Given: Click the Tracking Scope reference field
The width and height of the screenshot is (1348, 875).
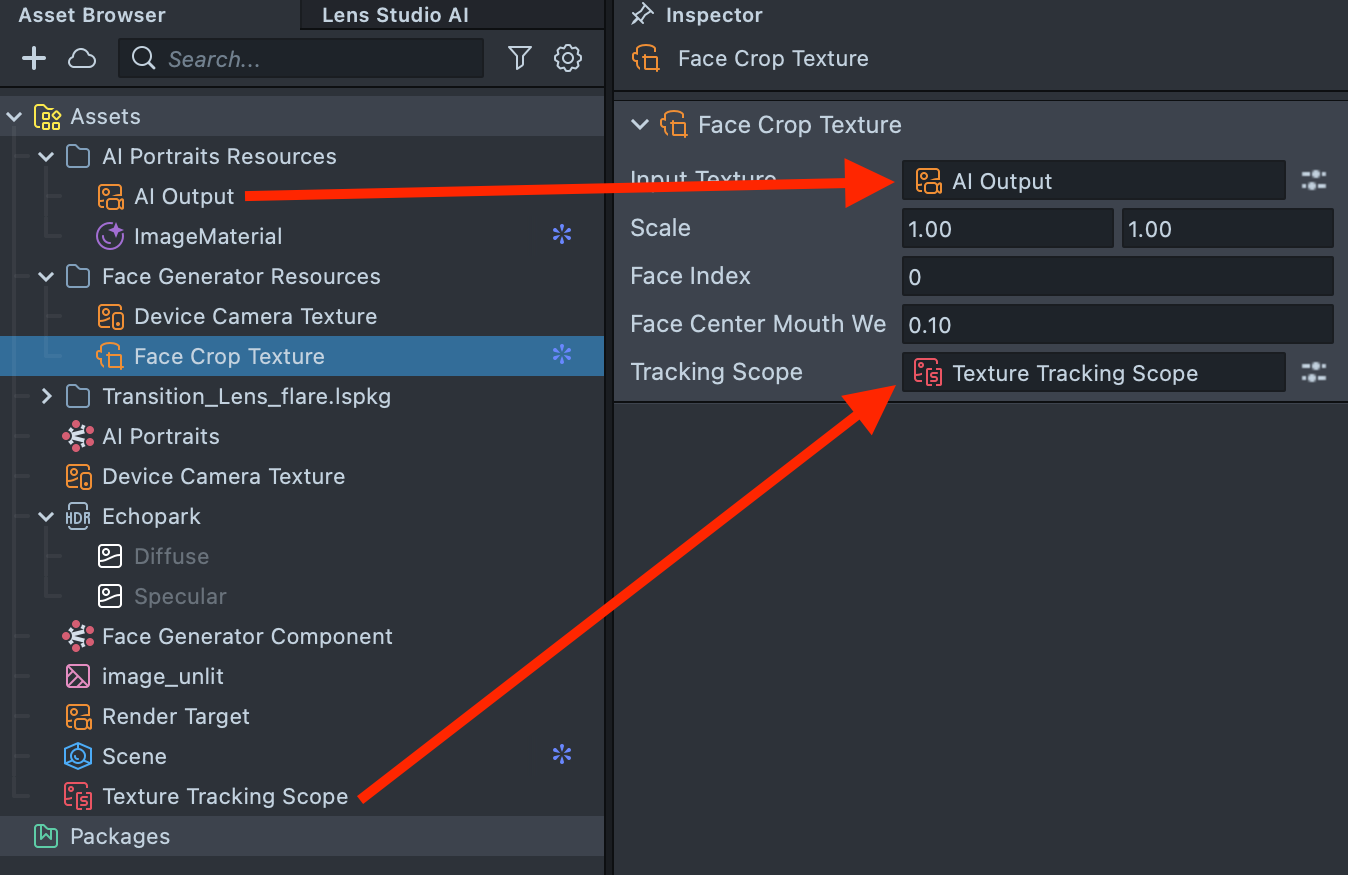Looking at the screenshot, I should [x=1093, y=373].
